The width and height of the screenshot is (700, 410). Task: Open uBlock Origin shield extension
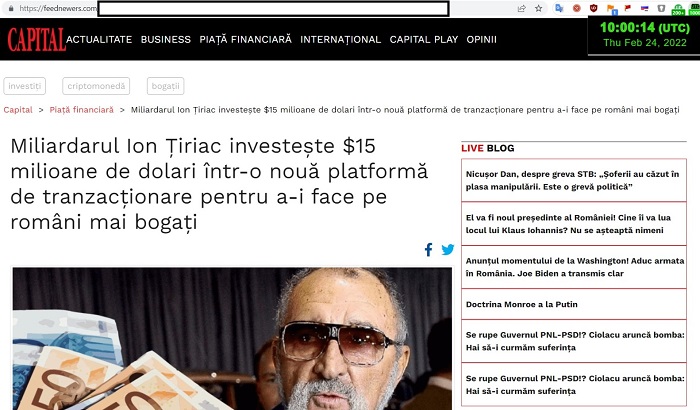[x=593, y=8]
